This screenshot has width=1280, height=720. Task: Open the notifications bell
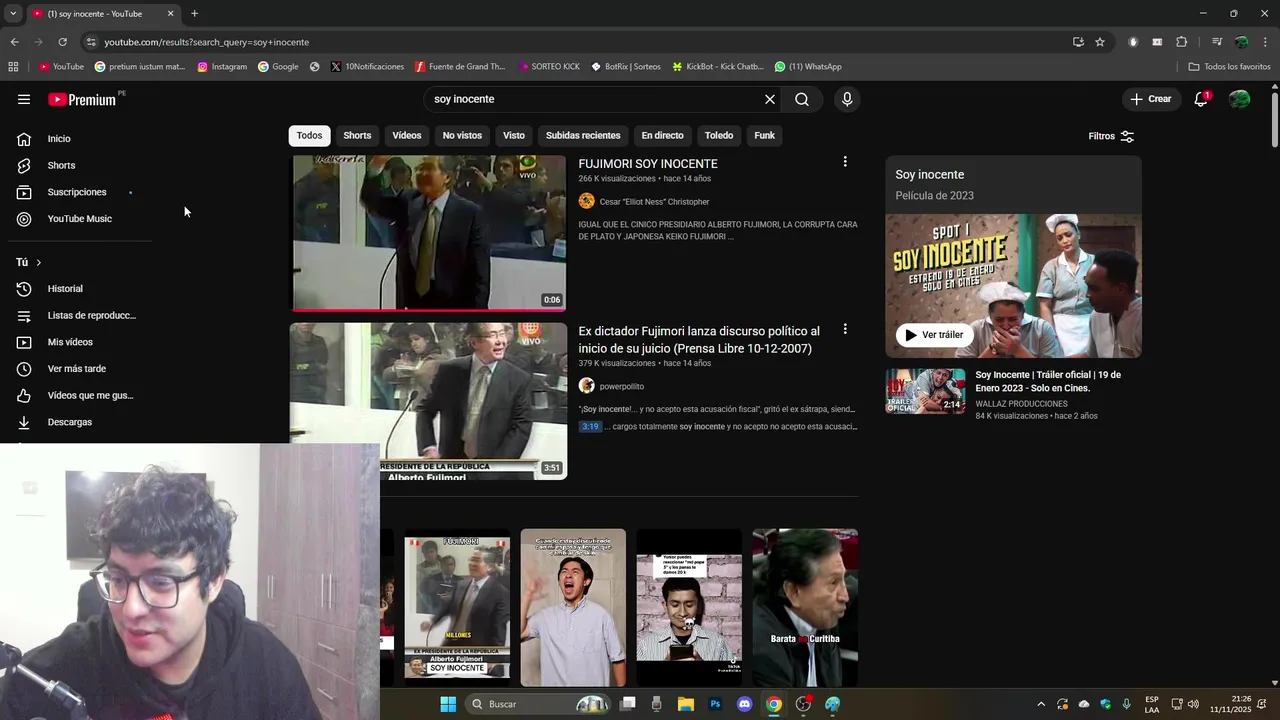1201,99
